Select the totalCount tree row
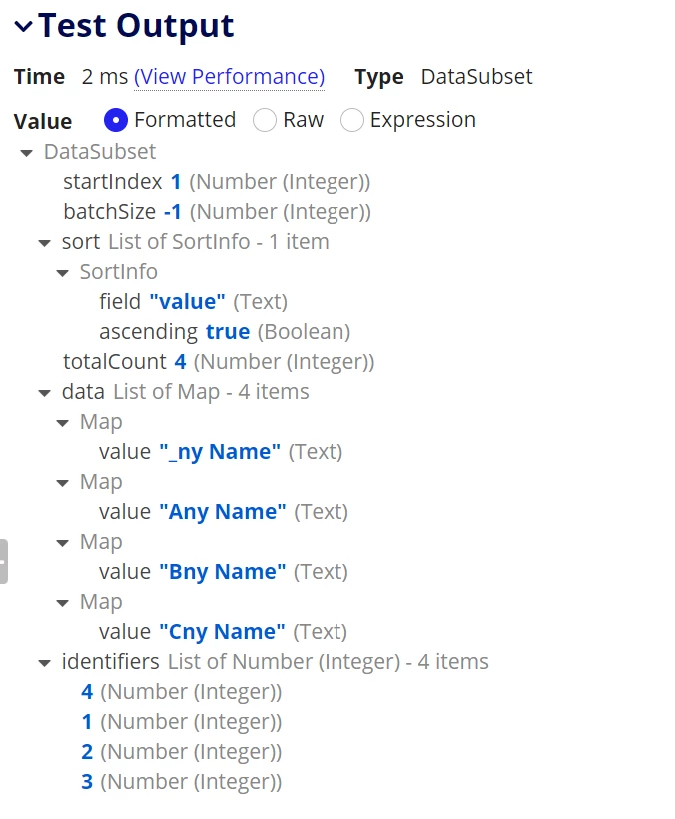This screenshot has width=675, height=819. pyautogui.click(x=218, y=362)
